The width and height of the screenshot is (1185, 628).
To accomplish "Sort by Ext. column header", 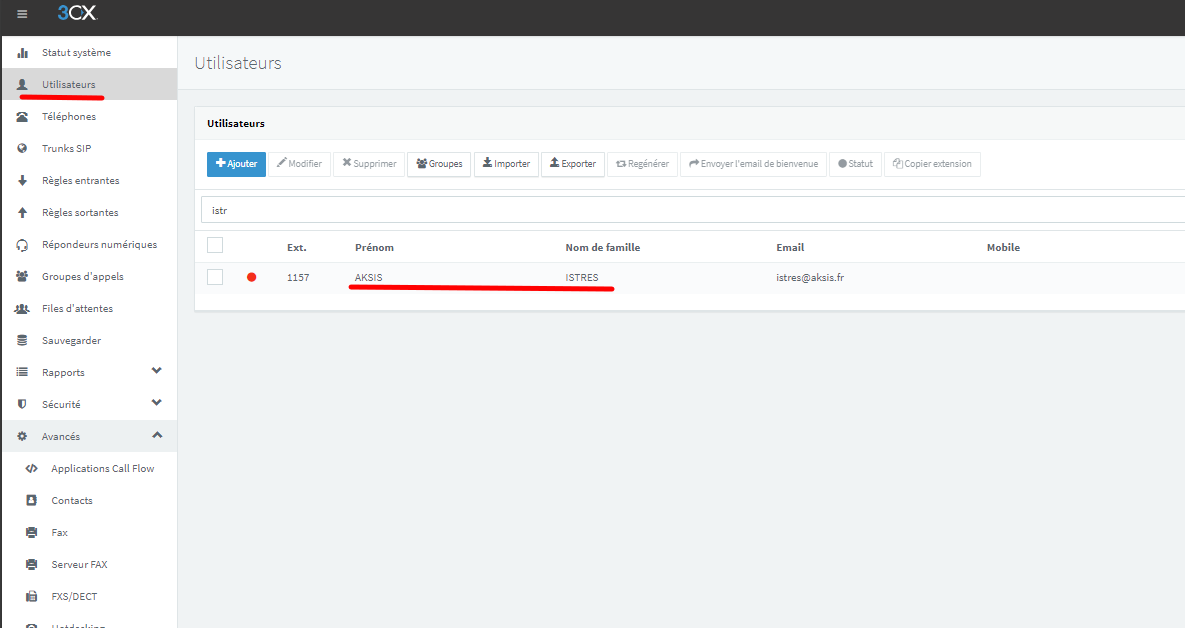I will (296, 248).
